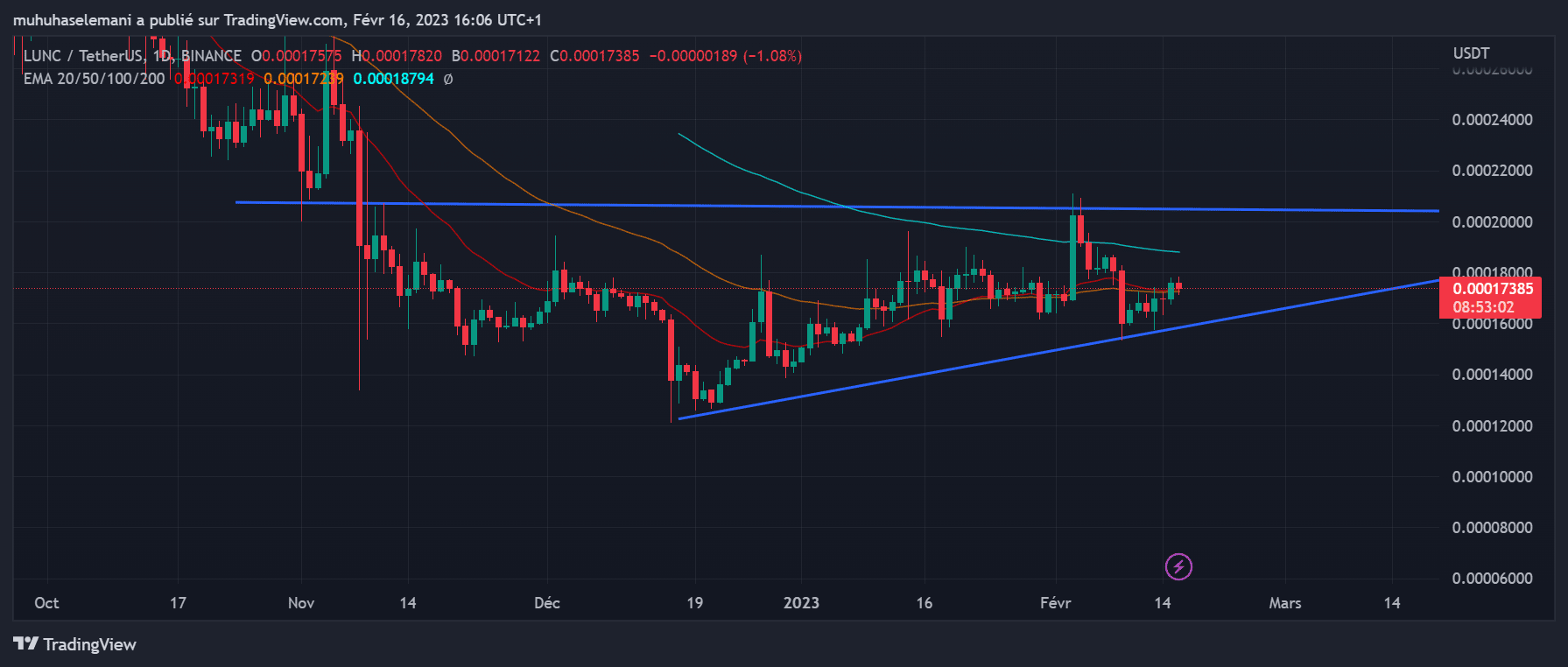Click the price axis label 0.00006000
The image size is (1568, 667).
click(x=1492, y=579)
